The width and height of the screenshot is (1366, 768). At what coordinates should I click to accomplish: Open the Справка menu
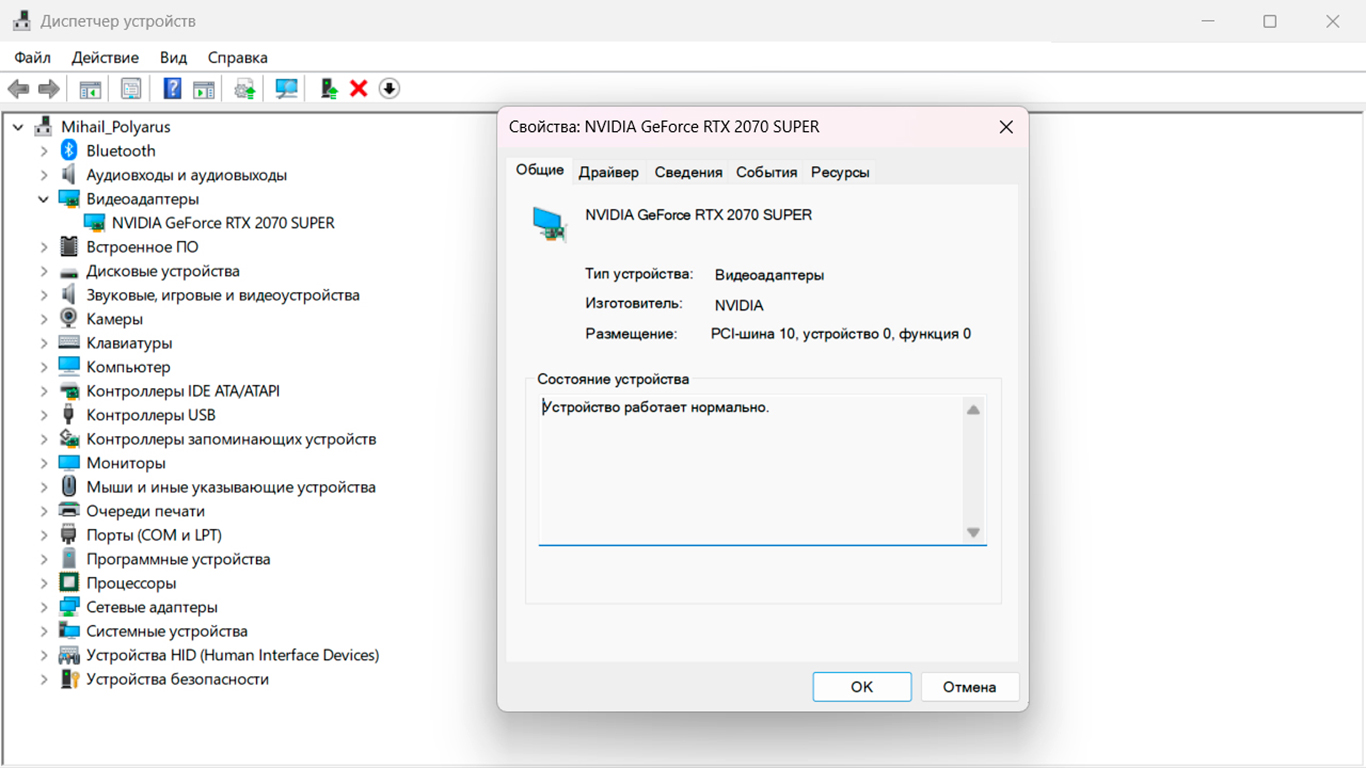pyautogui.click(x=238, y=58)
